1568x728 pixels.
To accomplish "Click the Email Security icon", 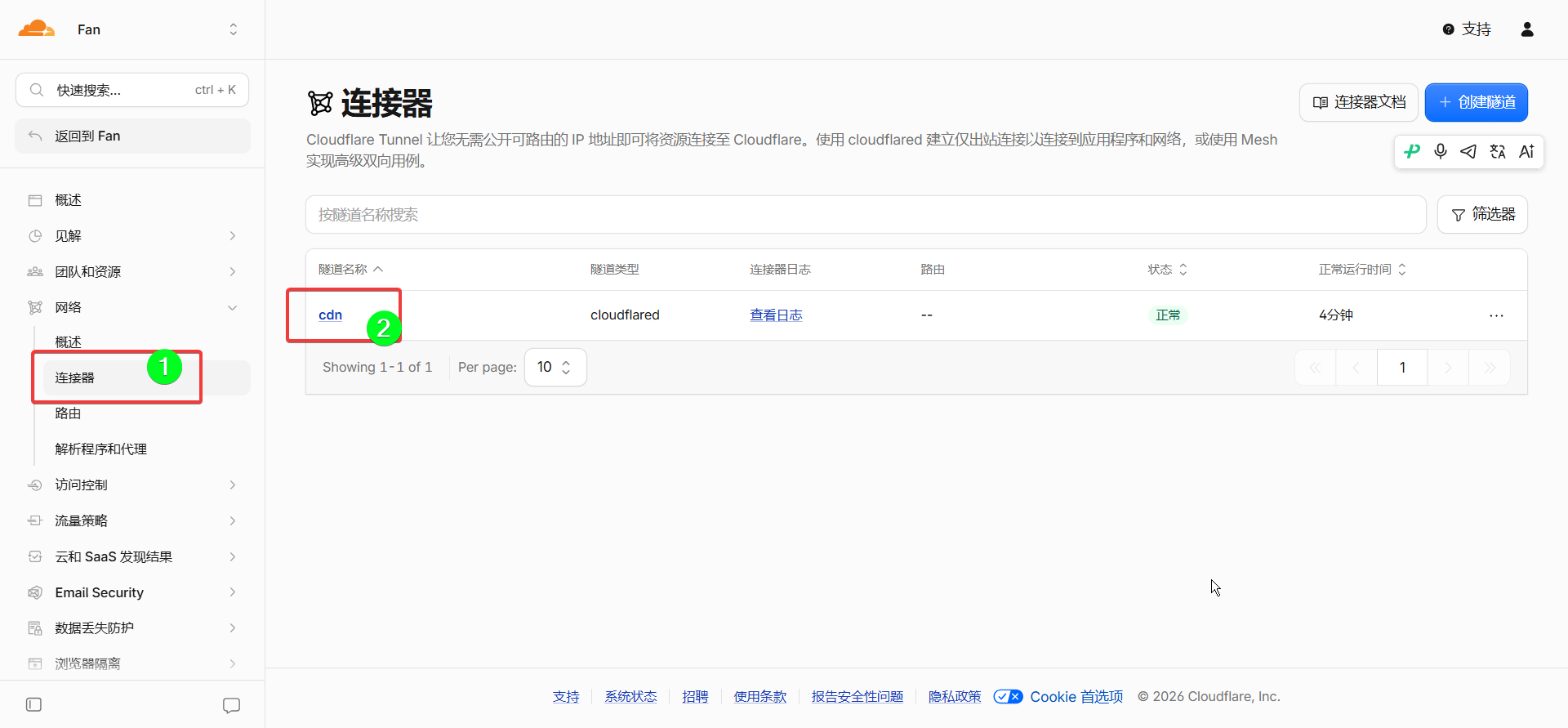I will 35,592.
